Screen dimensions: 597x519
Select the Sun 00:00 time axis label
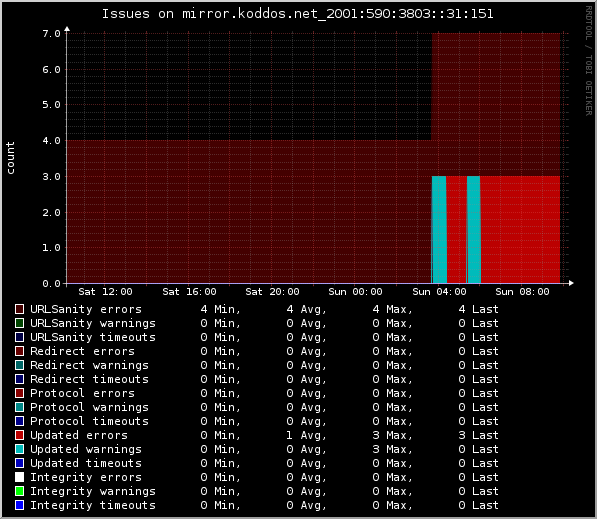click(355, 292)
